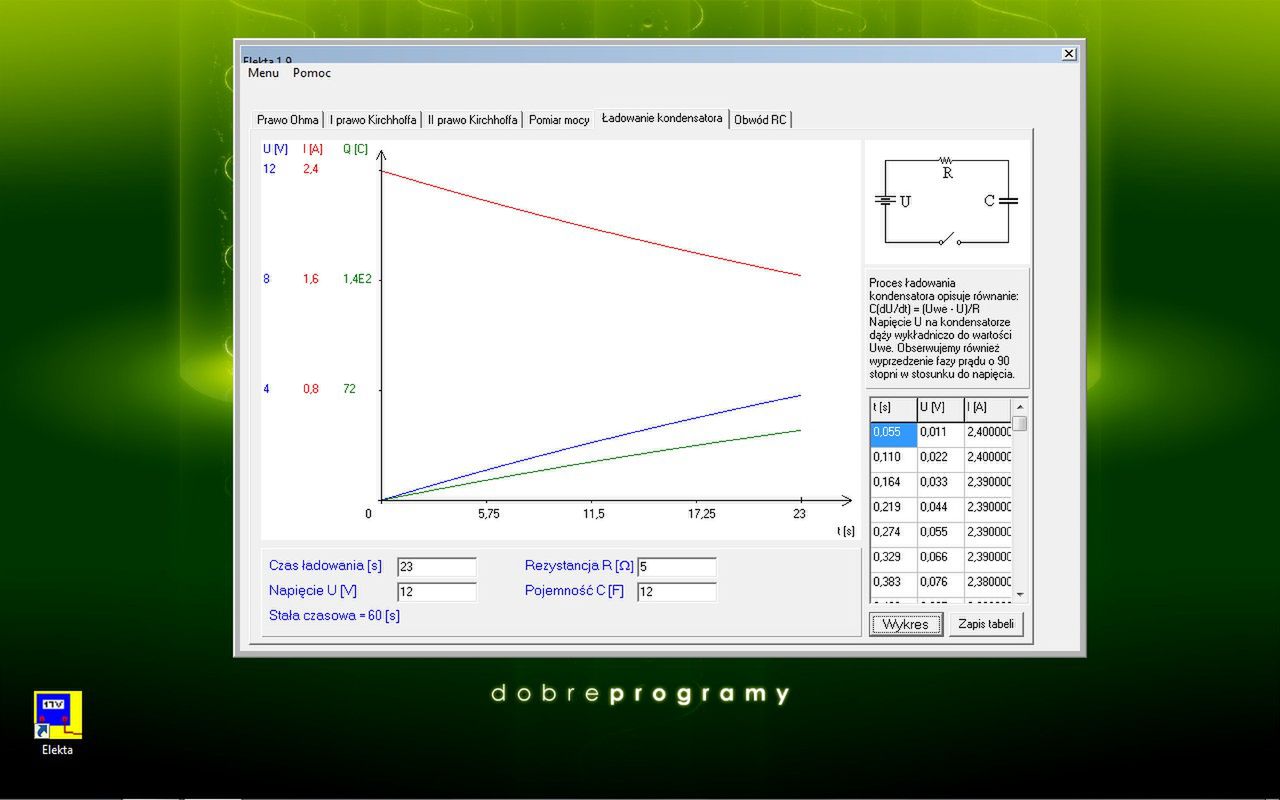Select the Ładowanie kondensatora tab
Screen dimensions: 1280x800
click(662, 118)
